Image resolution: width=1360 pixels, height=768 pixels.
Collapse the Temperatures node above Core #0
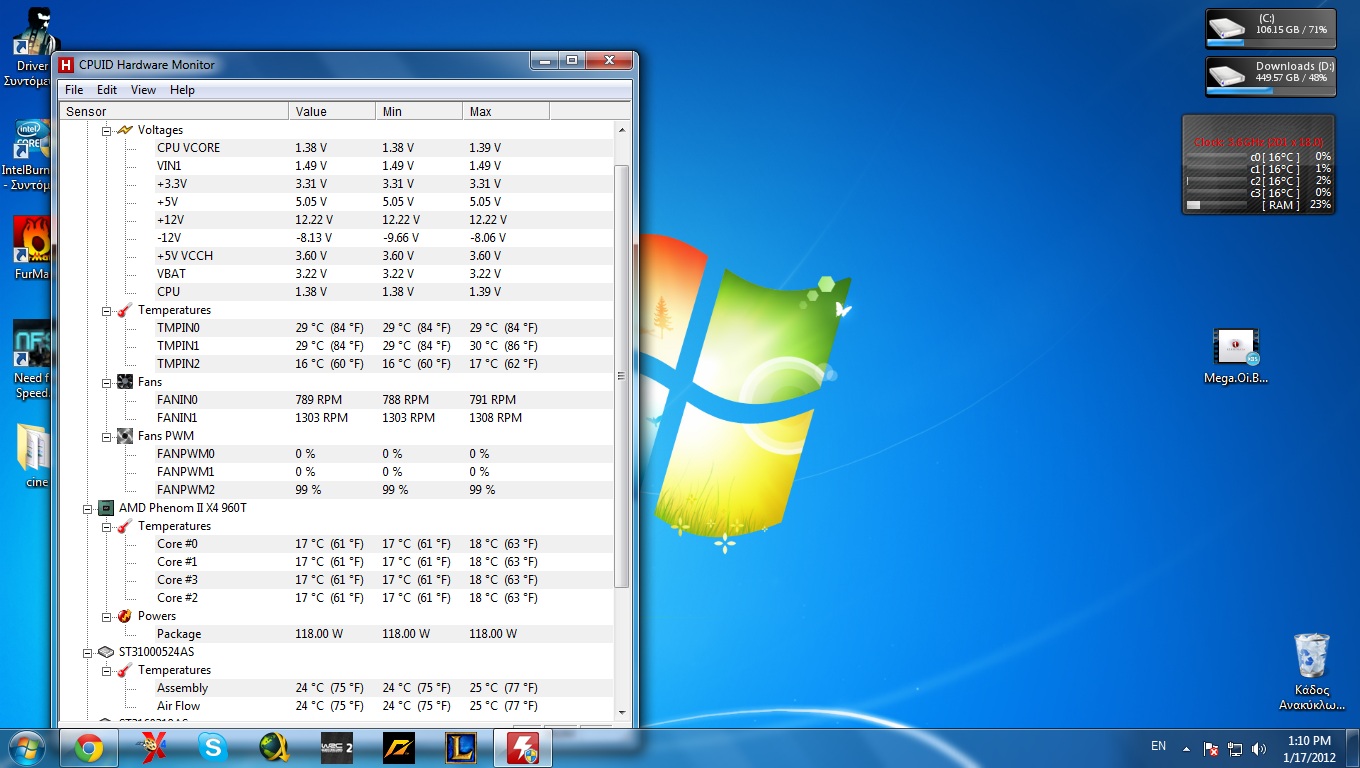pos(107,526)
